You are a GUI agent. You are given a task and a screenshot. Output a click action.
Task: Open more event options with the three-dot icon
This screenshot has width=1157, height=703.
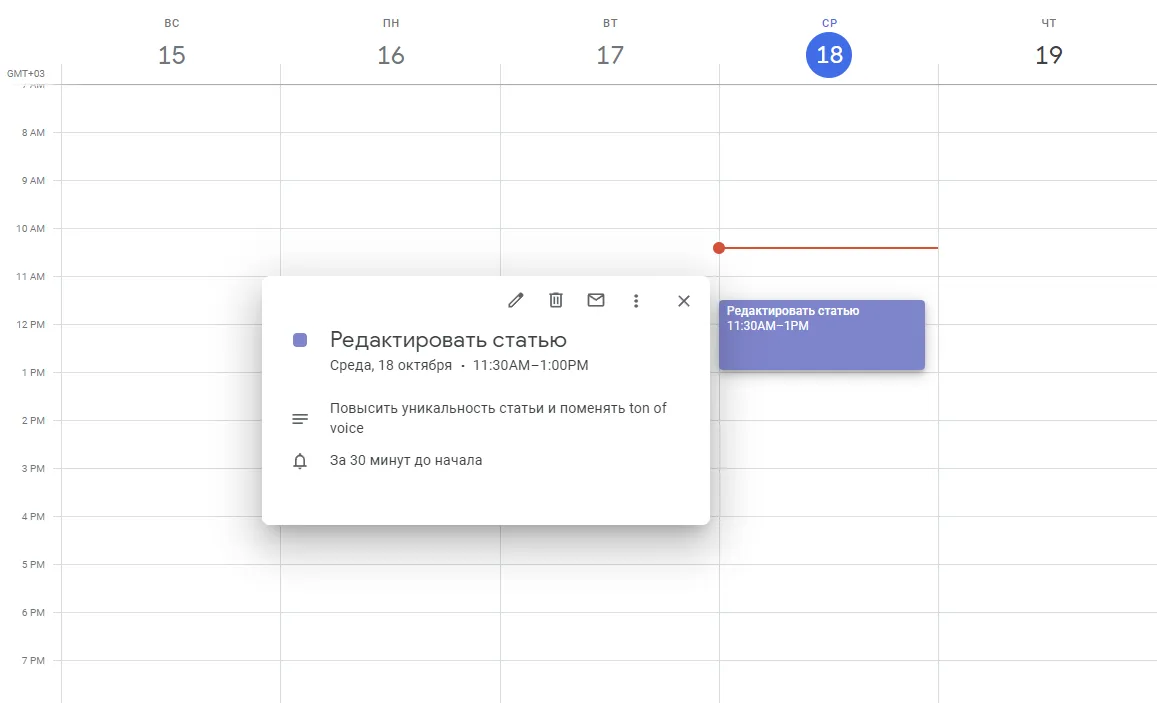(x=636, y=300)
